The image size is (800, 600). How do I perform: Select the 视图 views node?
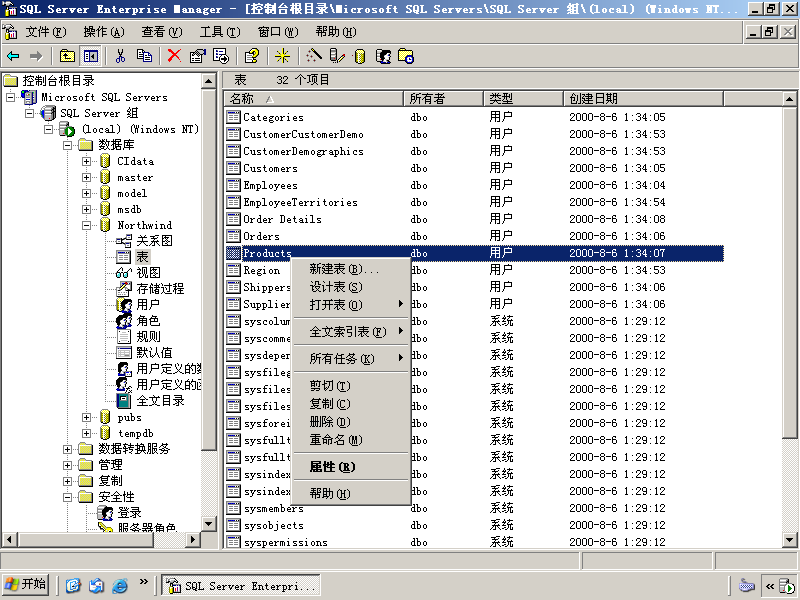point(148,273)
